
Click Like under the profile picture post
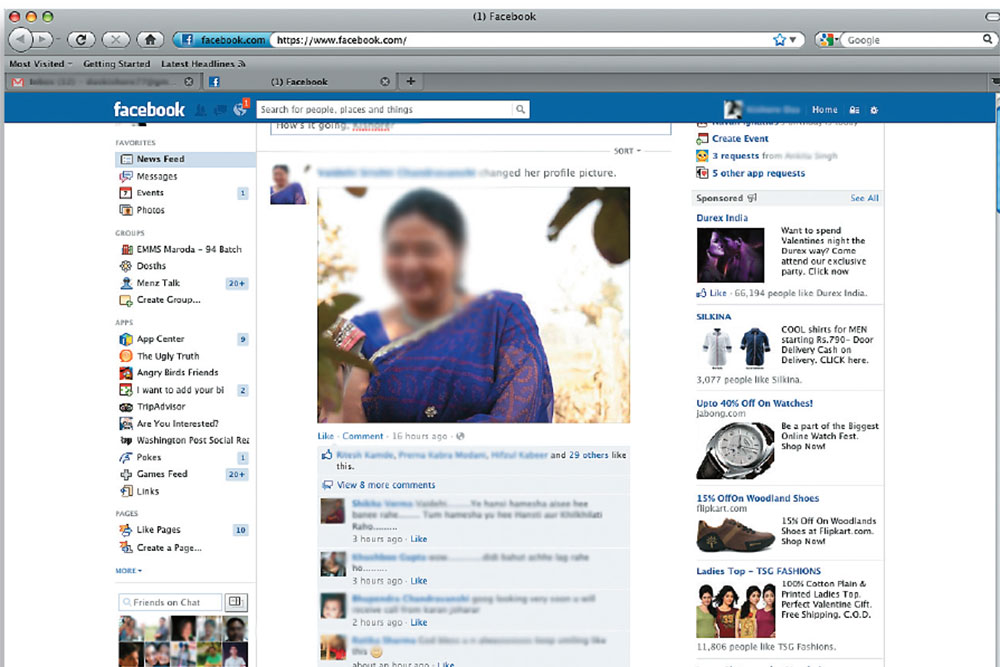point(325,436)
